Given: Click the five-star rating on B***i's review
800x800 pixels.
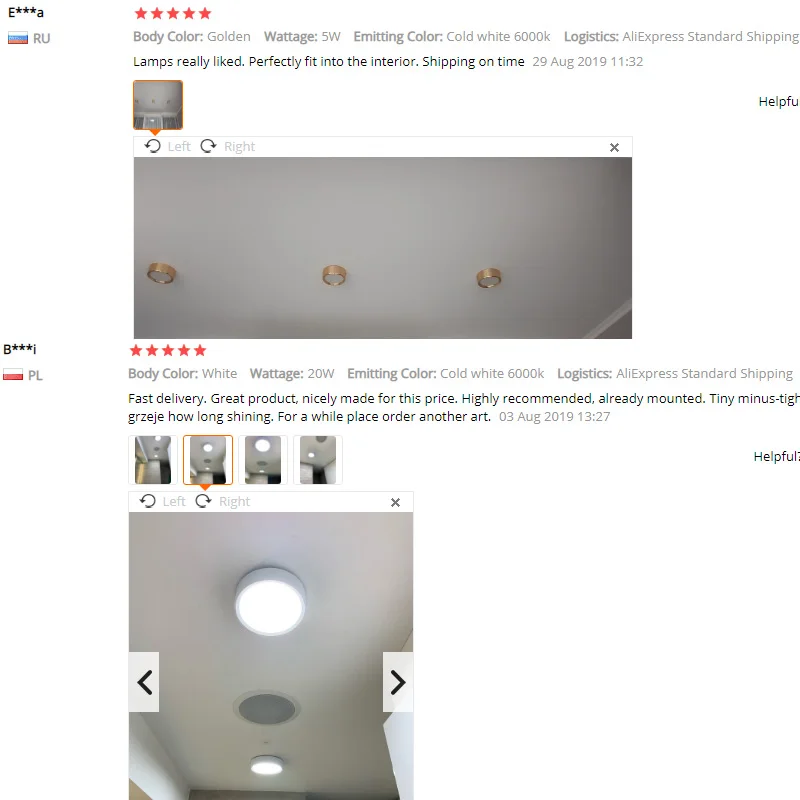Looking at the screenshot, I should pyautogui.click(x=168, y=351).
